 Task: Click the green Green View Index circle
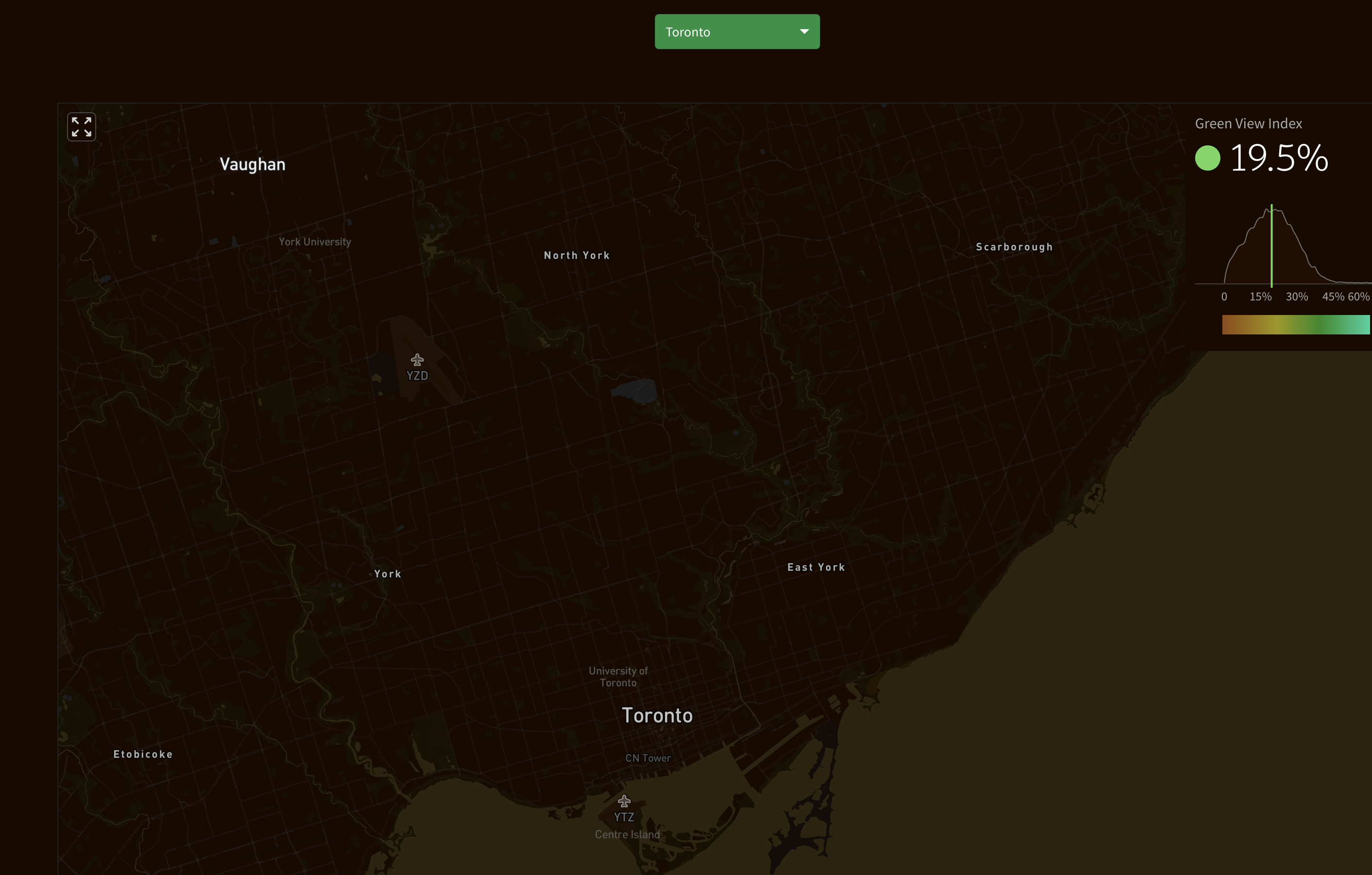1207,158
